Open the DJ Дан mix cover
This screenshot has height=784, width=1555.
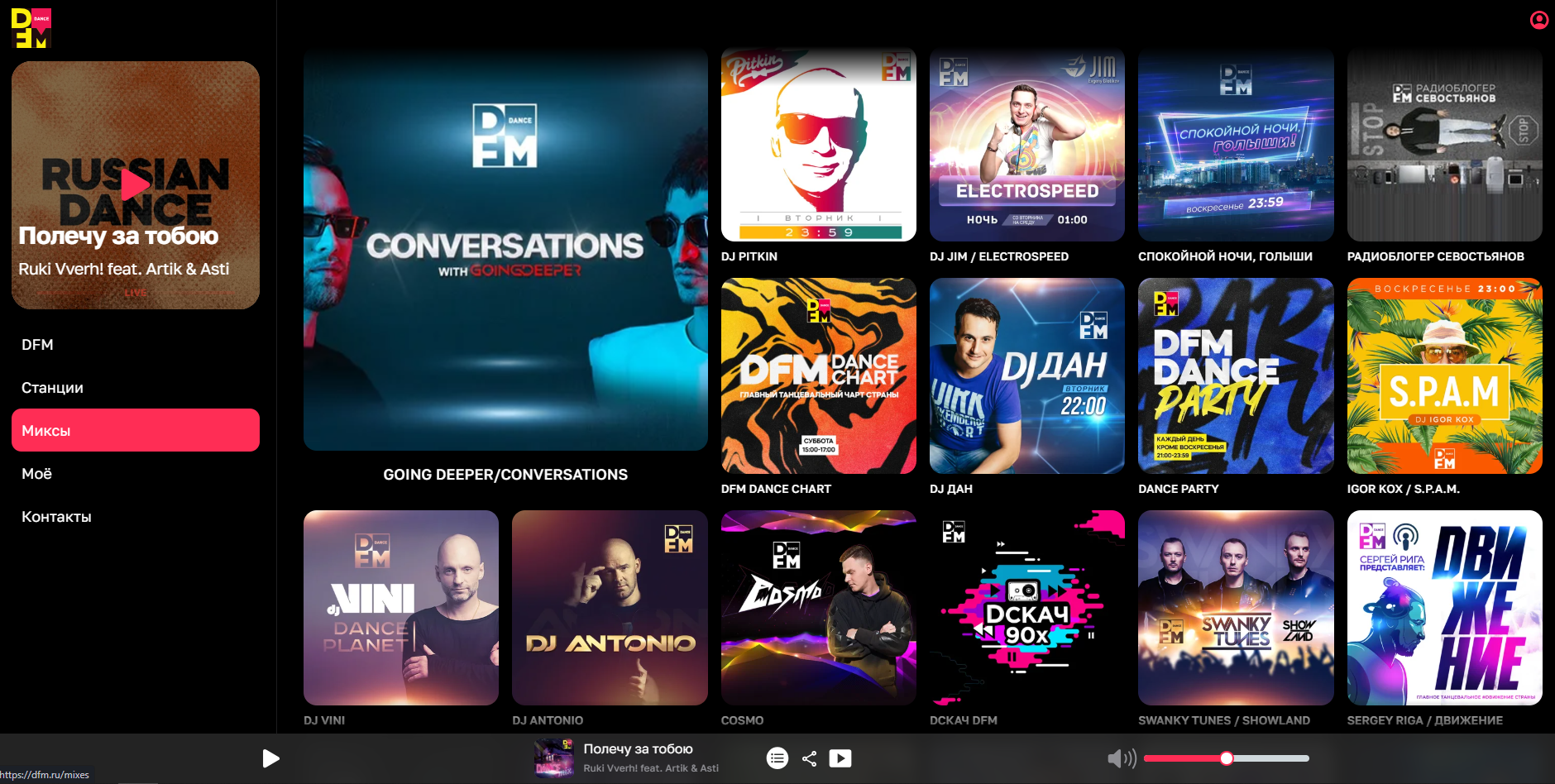(x=1027, y=376)
